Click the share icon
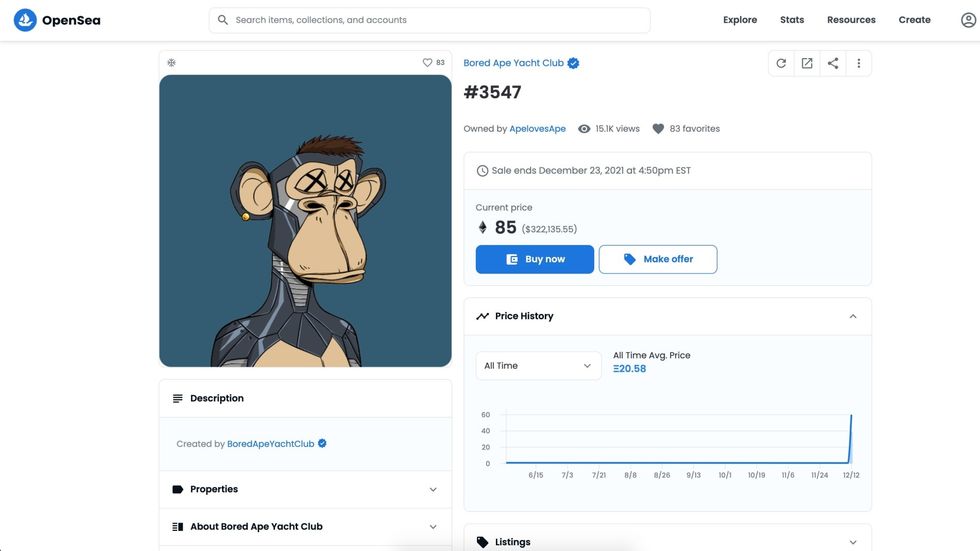The width and height of the screenshot is (980, 551). coord(833,63)
